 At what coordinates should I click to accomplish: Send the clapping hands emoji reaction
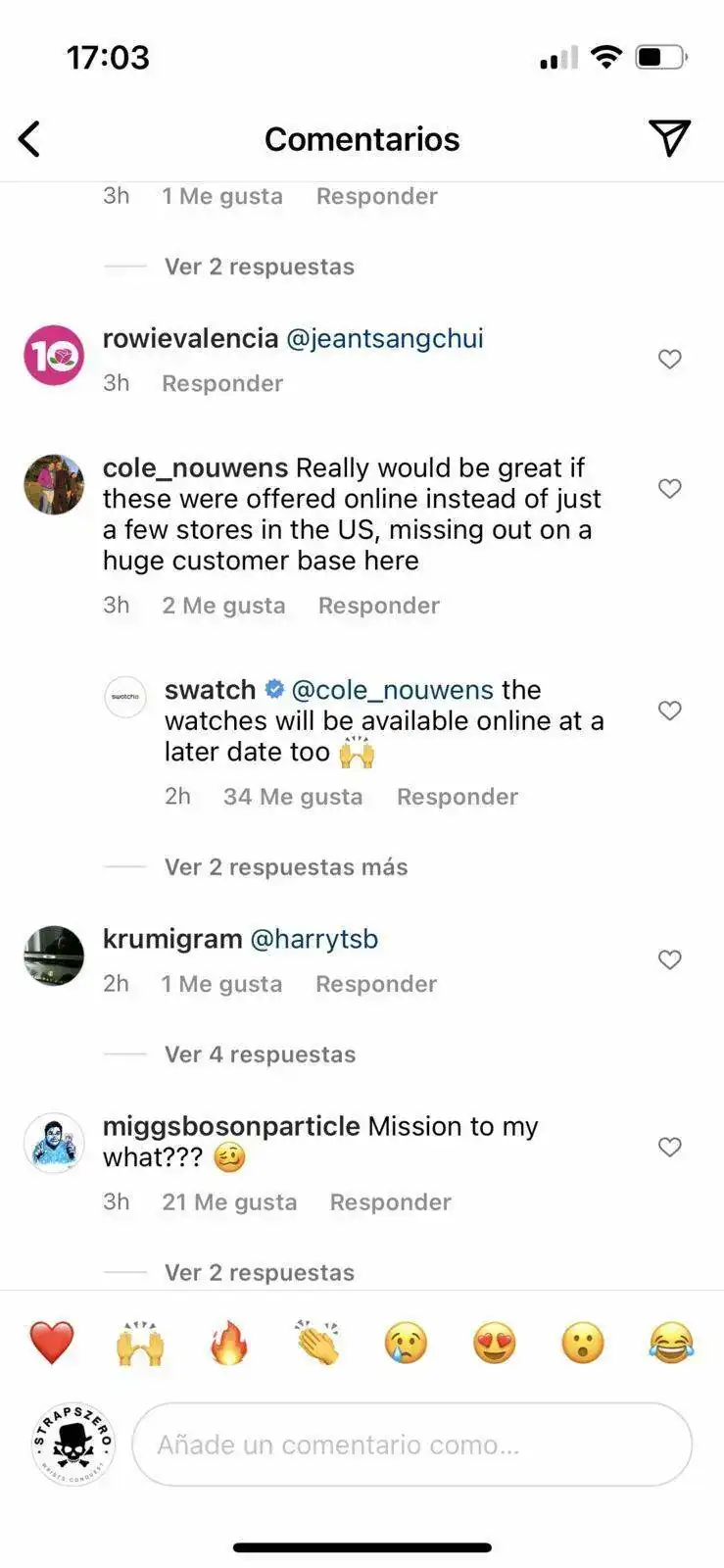coord(317,1343)
